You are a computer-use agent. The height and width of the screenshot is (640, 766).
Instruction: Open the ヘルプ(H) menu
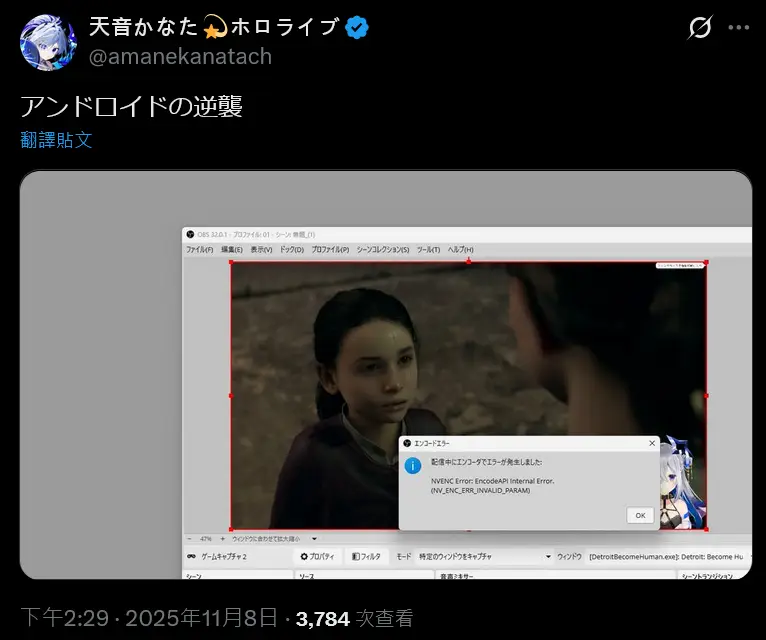(461, 249)
